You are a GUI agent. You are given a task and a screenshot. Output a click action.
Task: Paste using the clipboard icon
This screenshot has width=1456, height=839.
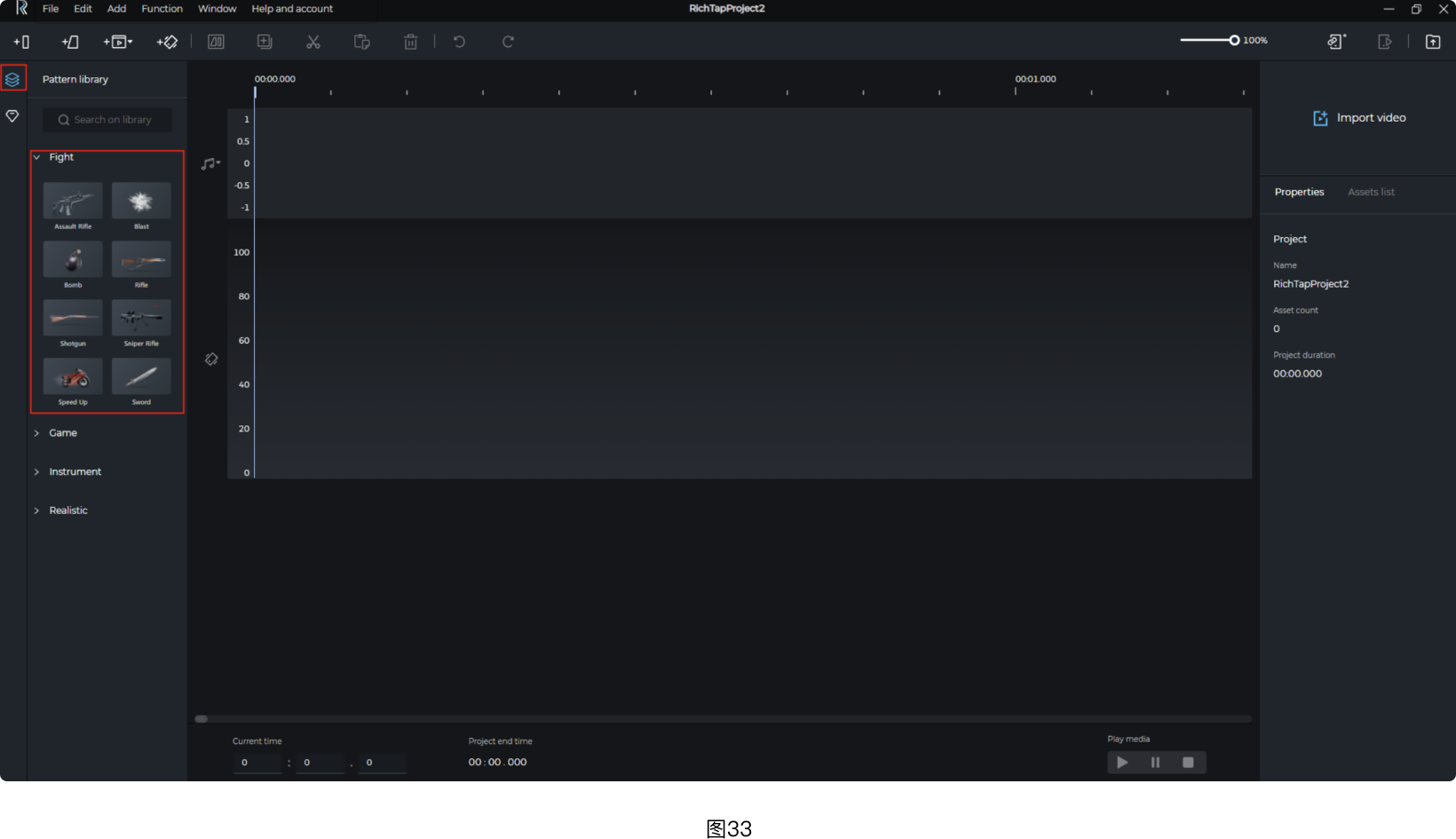click(x=361, y=41)
